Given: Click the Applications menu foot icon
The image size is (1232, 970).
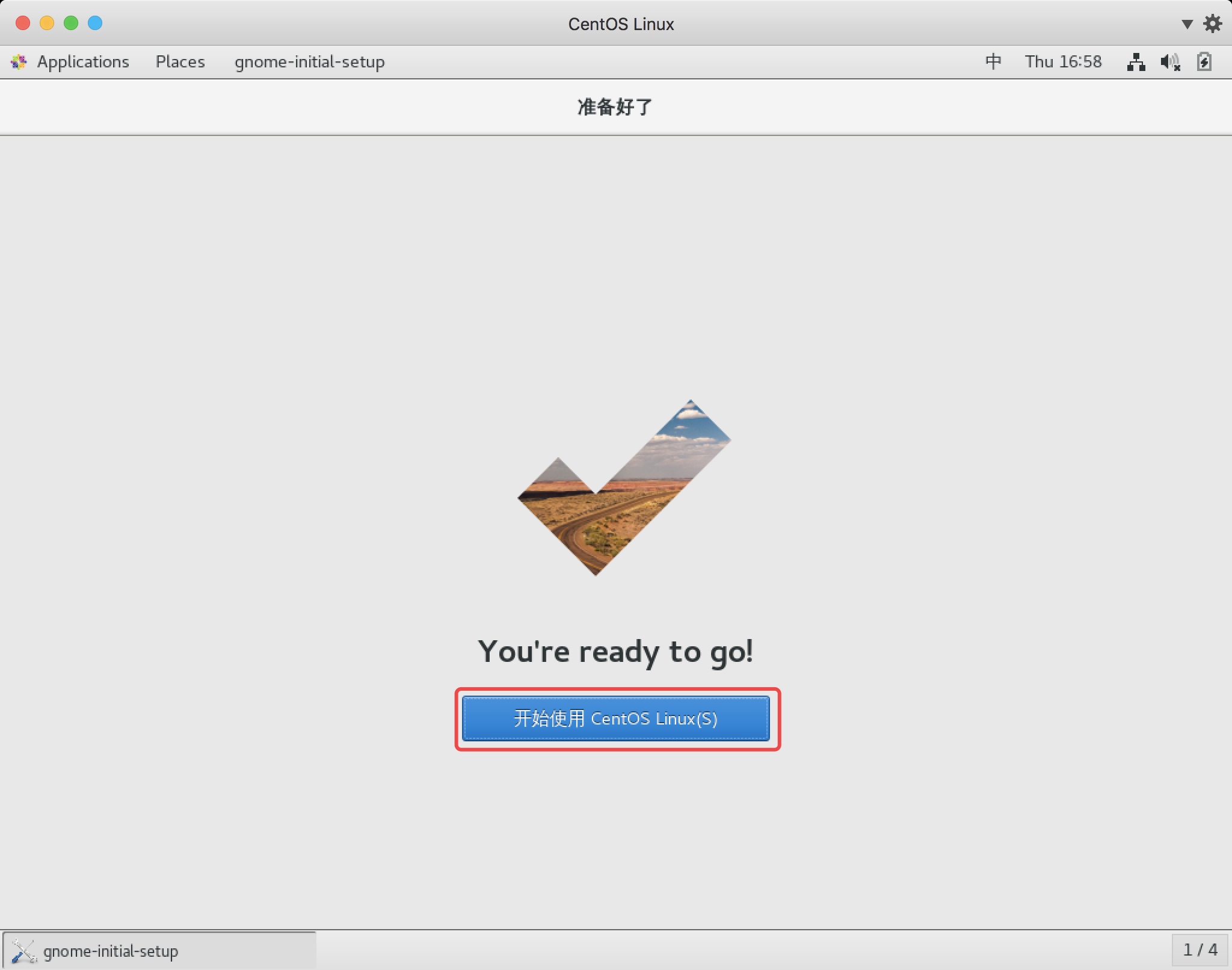Looking at the screenshot, I should coord(19,61).
